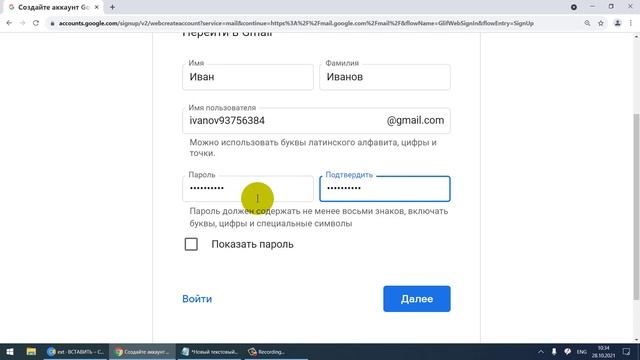Screen dimensions: 640x360
Task: Click the '@gmail.com' suffix text
Action: point(416,120)
